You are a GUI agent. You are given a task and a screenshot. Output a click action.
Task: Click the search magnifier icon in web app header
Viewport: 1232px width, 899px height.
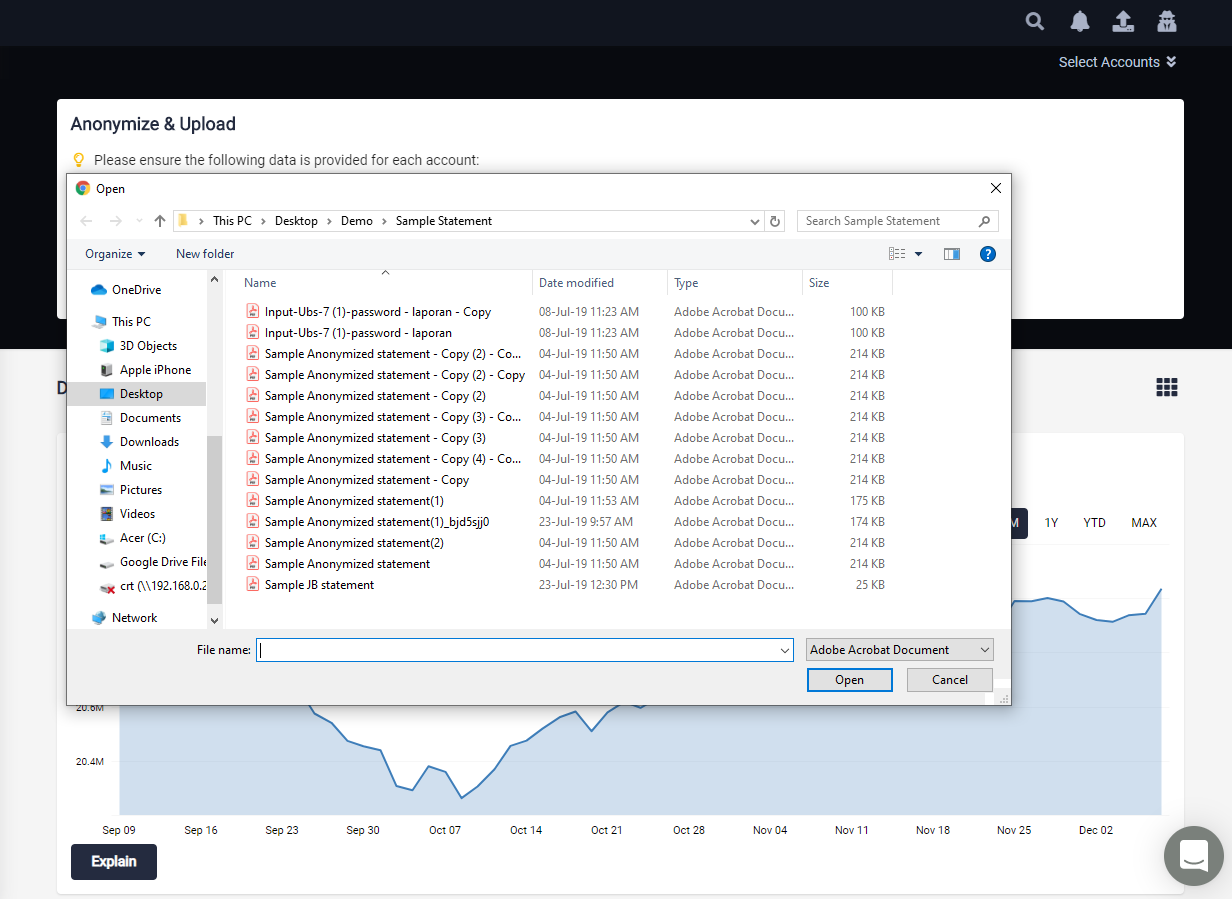1035,21
